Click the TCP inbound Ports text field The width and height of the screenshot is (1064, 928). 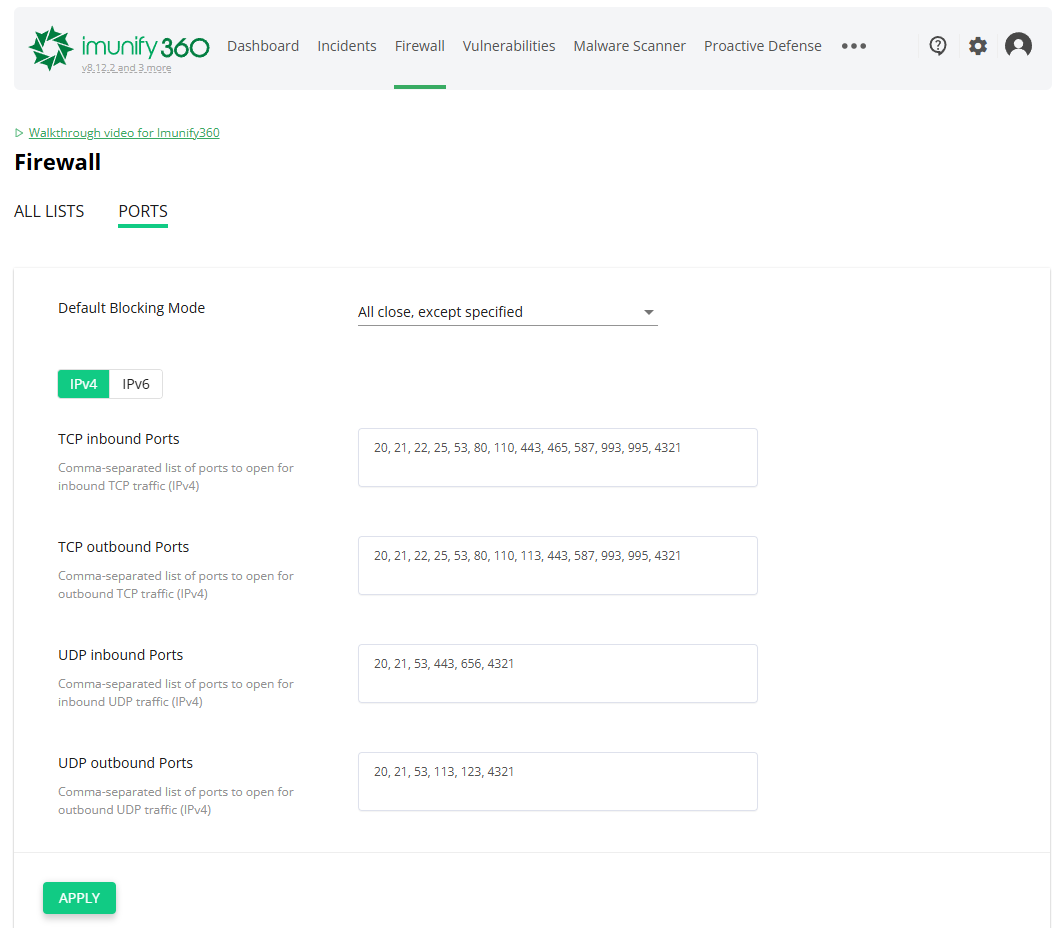557,457
